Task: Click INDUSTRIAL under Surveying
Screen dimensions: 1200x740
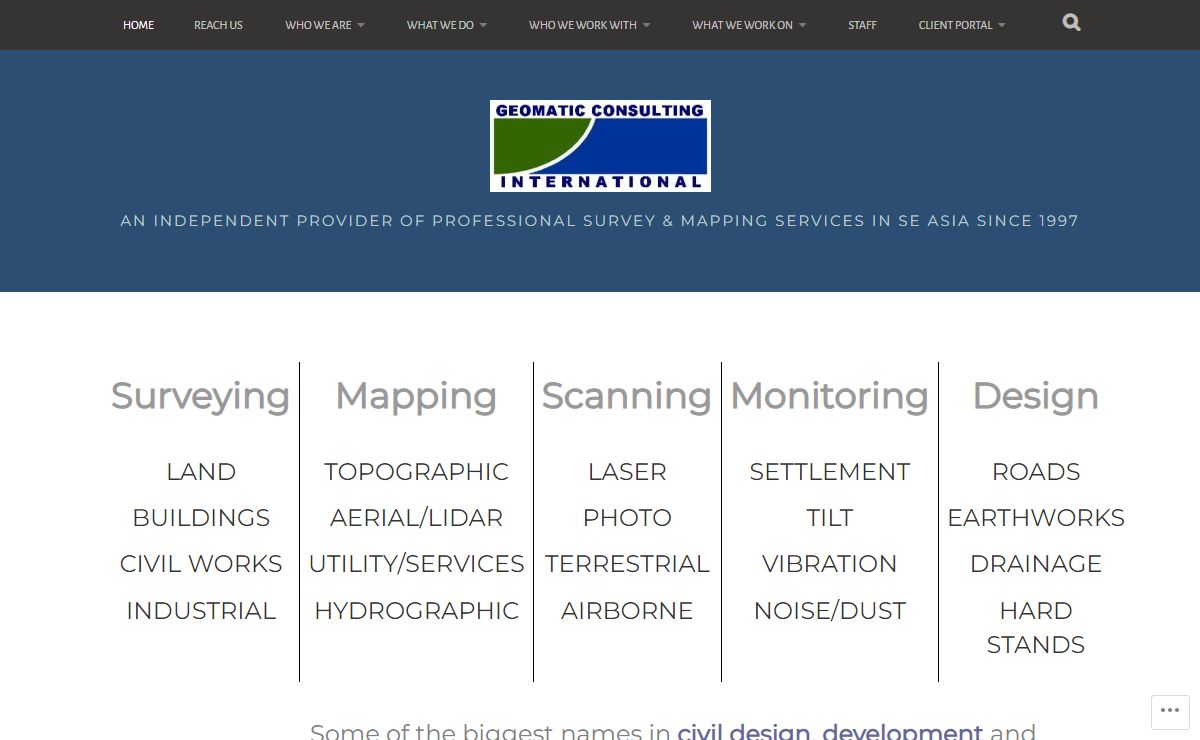Action: coord(201,611)
